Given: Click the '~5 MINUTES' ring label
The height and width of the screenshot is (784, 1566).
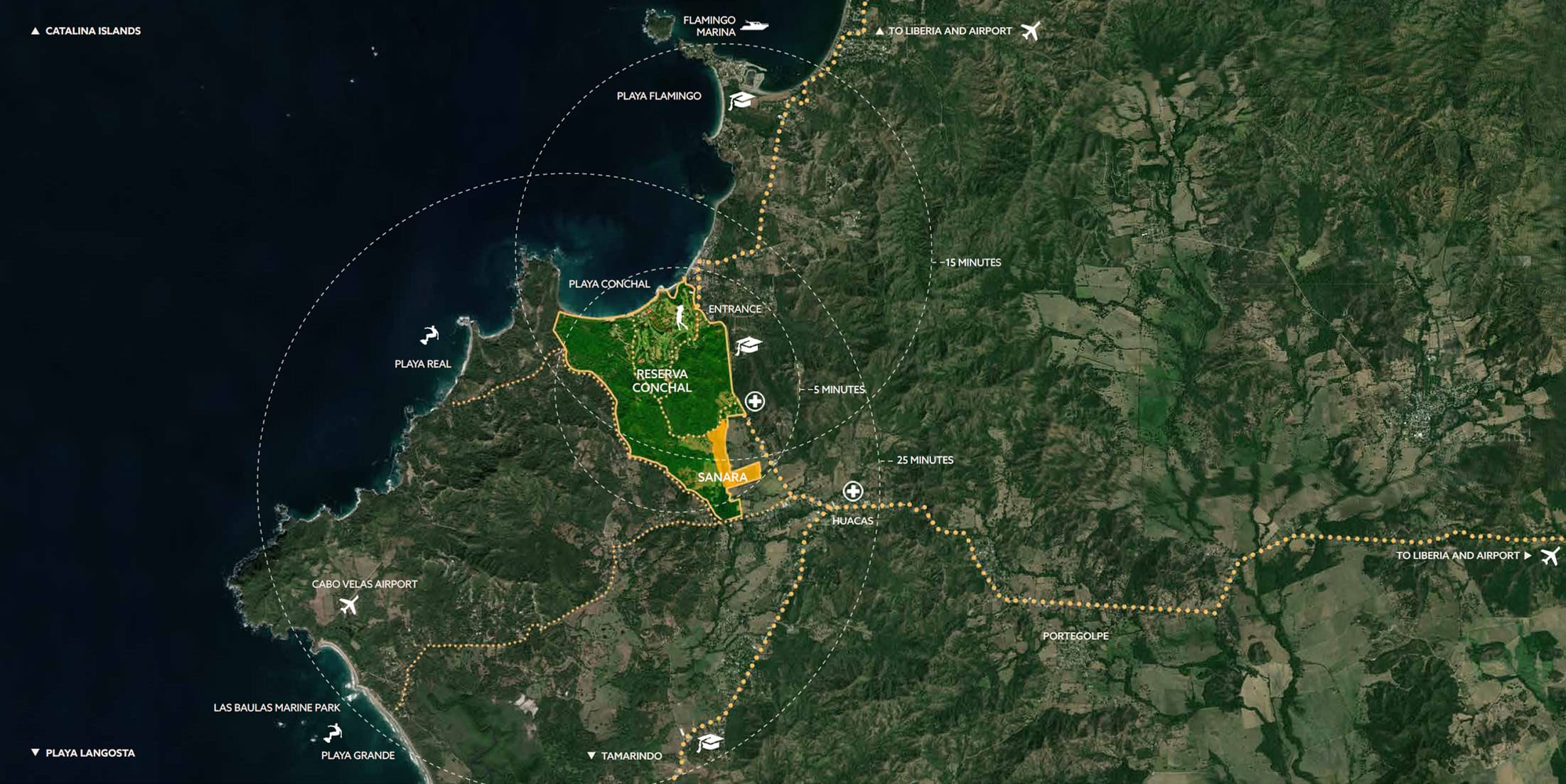Looking at the screenshot, I should (x=836, y=390).
